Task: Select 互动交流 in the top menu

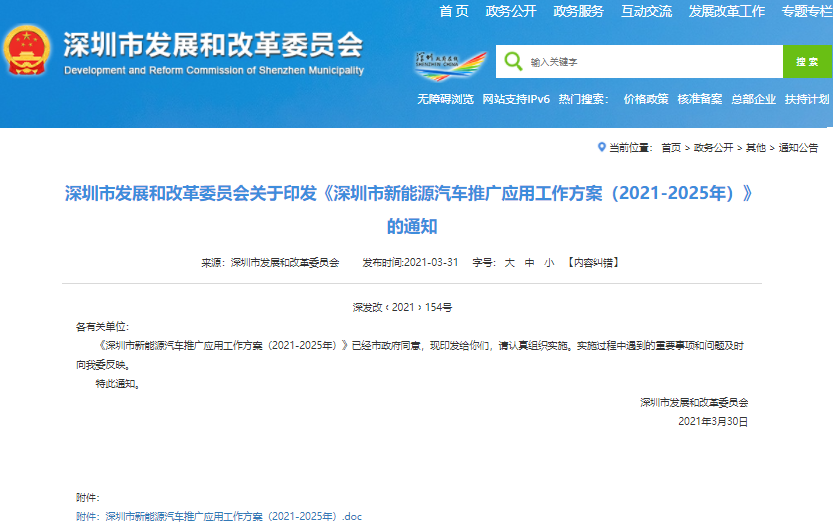Action: [x=646, y=11]
